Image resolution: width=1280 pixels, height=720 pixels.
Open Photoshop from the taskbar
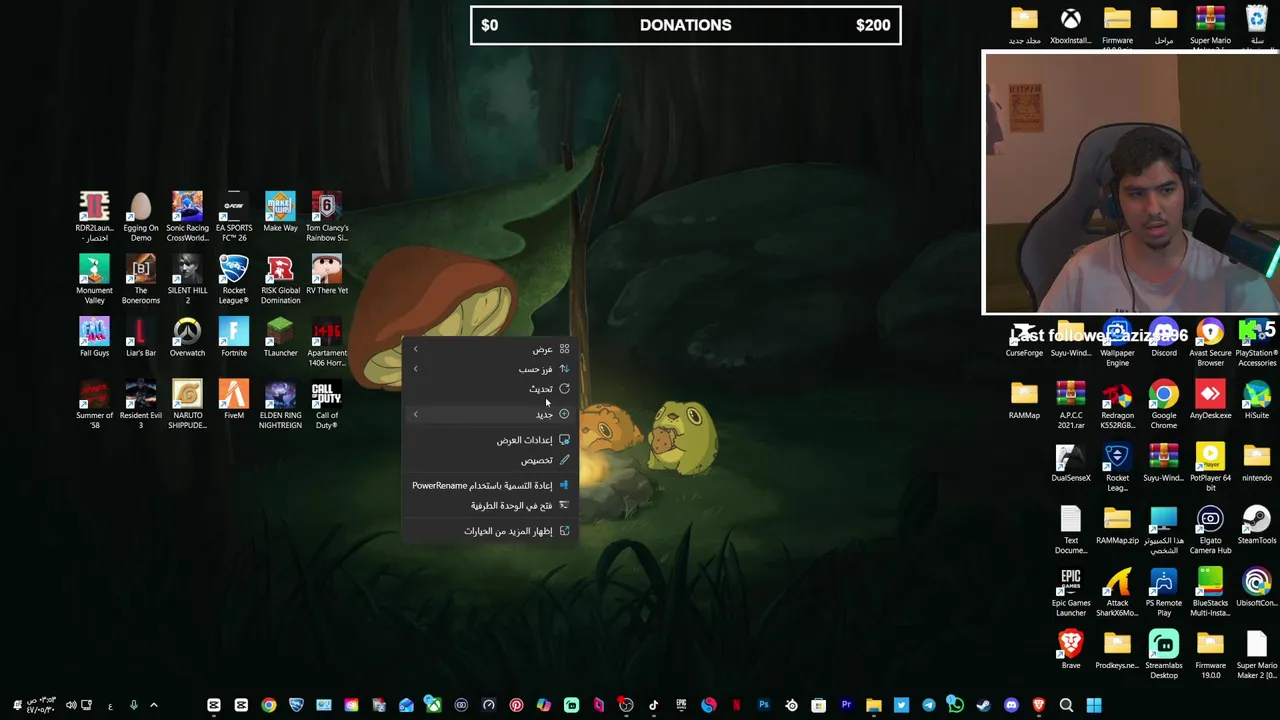(763, 705)
